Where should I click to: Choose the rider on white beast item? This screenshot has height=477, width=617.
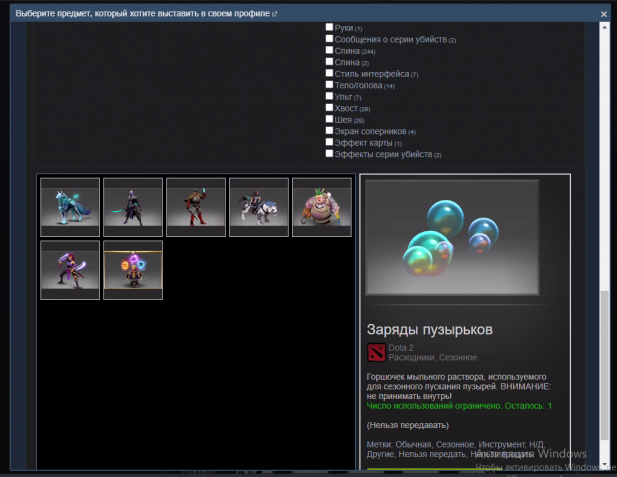[x=259, y=207]
